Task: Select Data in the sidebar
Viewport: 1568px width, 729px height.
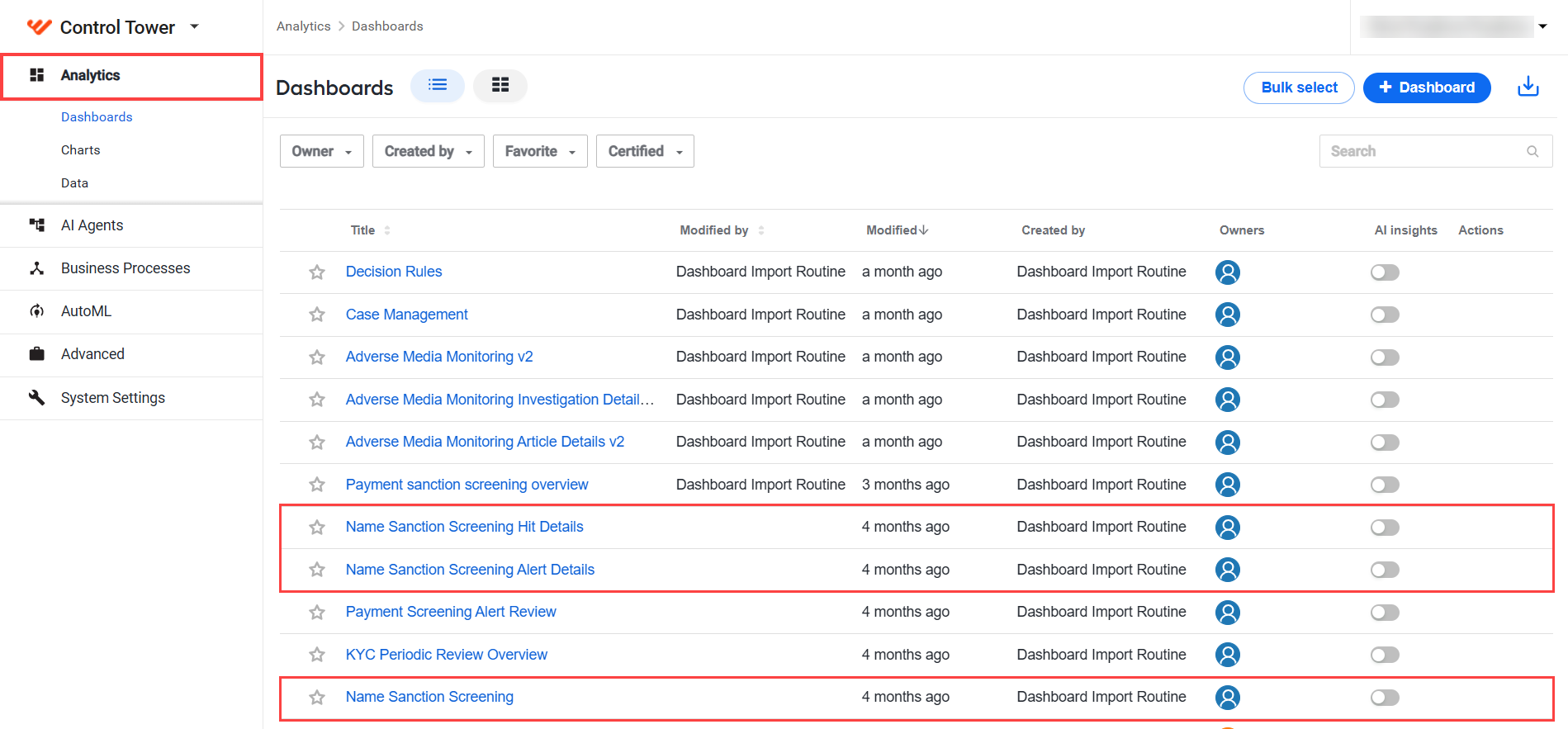Action: click(74, 183)
